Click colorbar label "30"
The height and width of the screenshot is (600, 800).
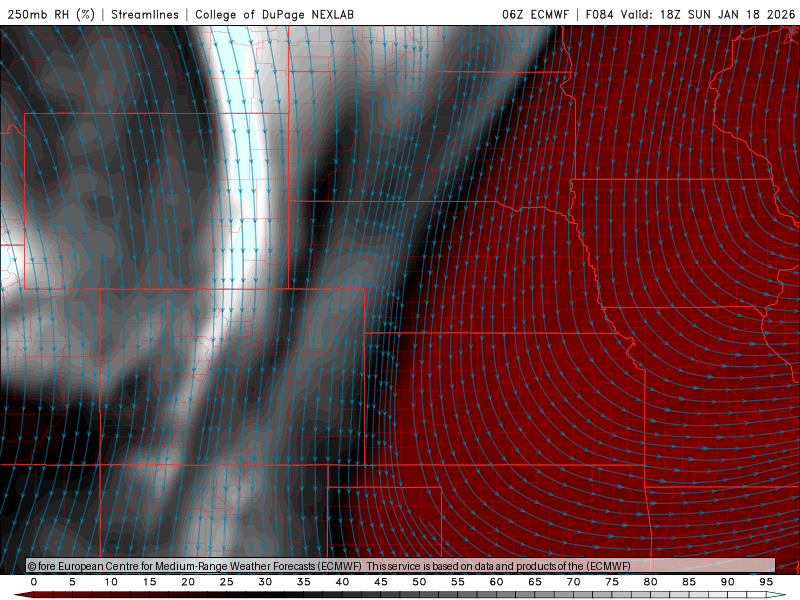[x=265, y=582]
